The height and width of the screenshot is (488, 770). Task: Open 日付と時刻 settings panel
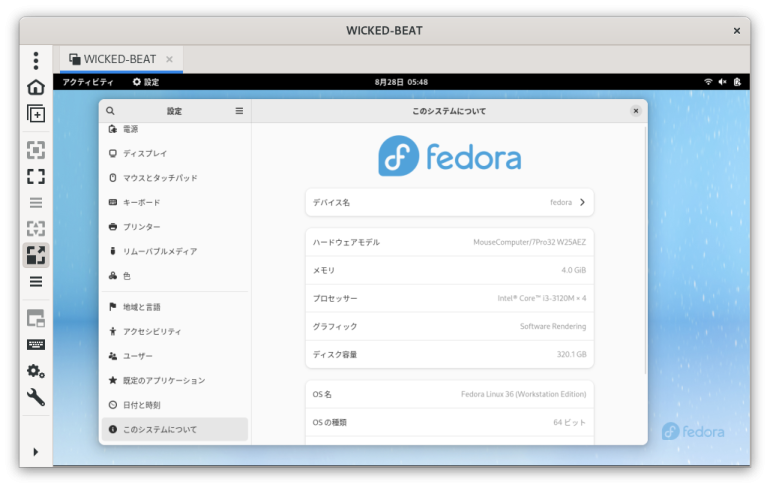pos(141,405)
